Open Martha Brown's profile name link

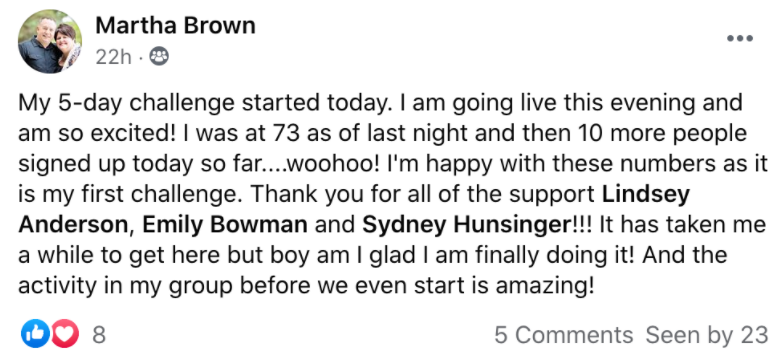[x=175, y=26]
